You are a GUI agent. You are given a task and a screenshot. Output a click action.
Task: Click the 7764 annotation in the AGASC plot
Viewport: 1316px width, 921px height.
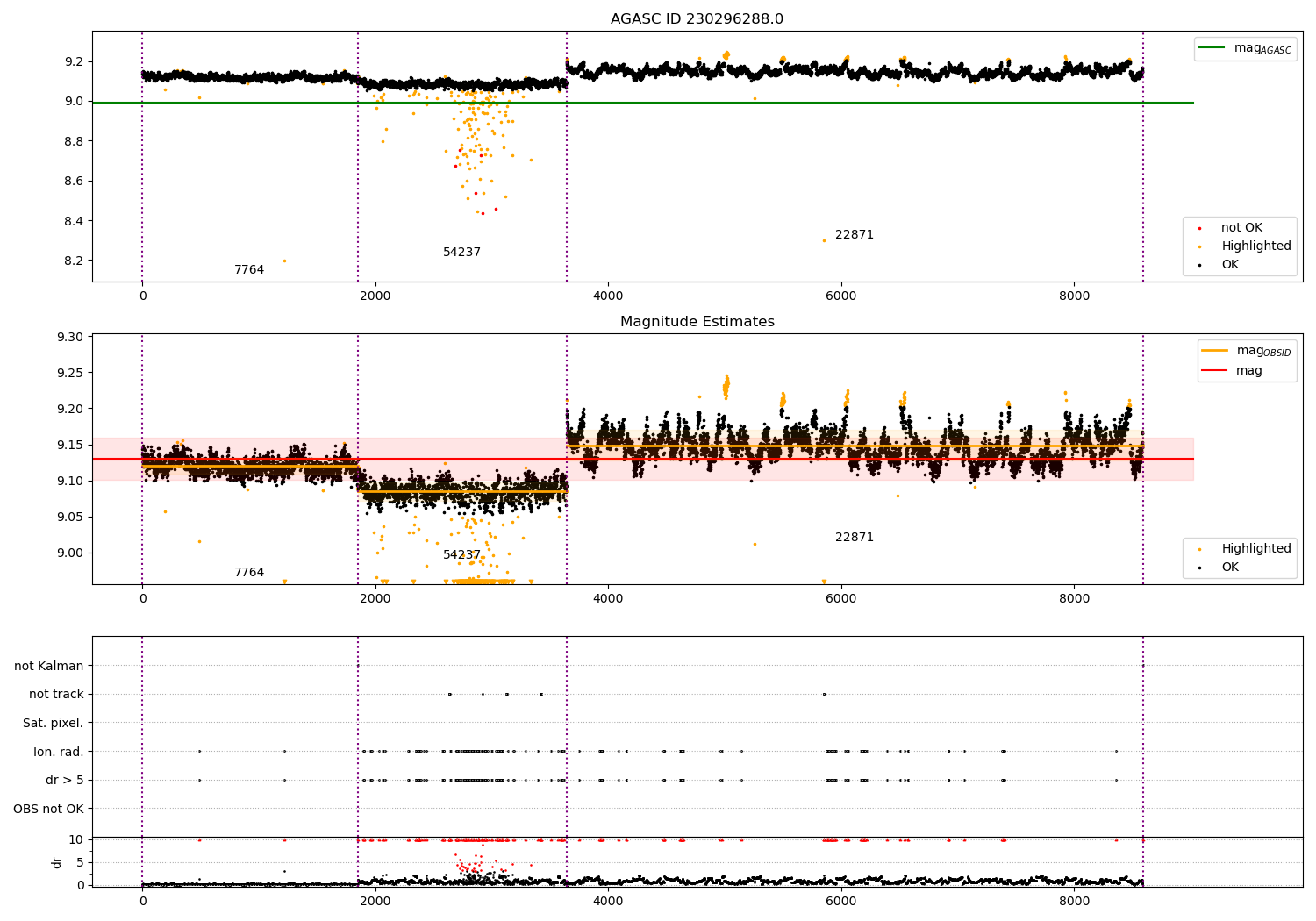pos(249,270)
